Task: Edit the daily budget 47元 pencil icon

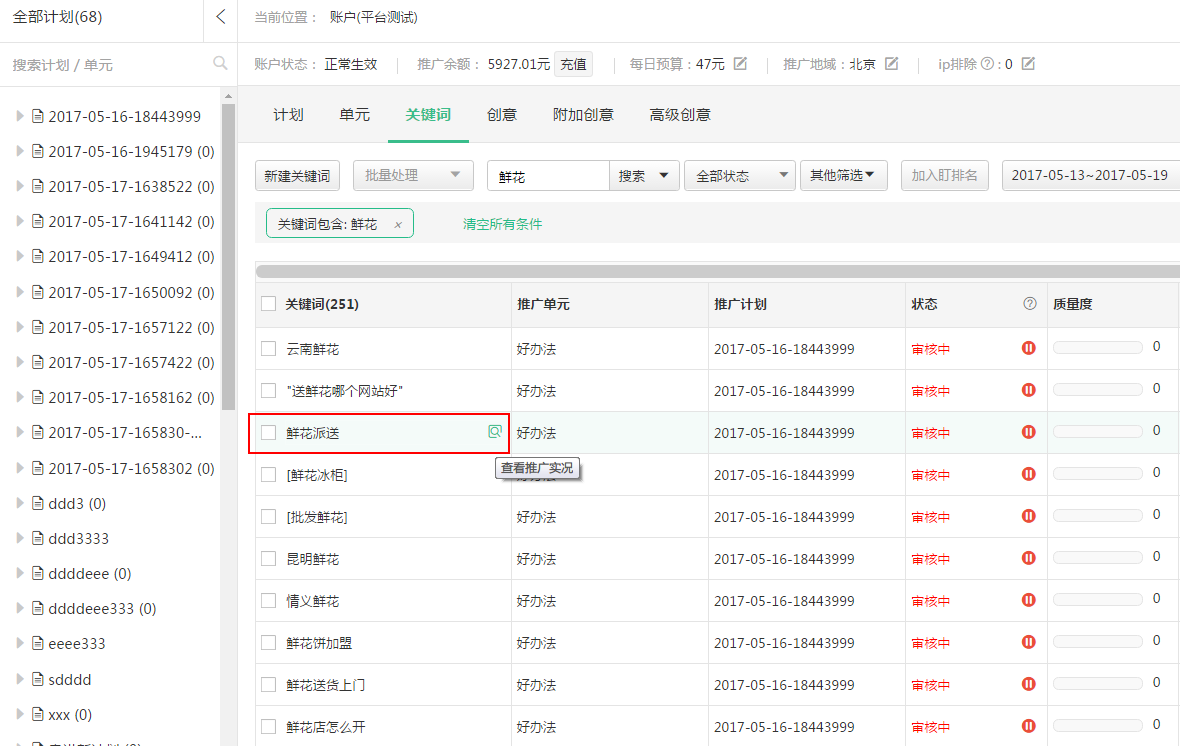Action: click(741, 64)
